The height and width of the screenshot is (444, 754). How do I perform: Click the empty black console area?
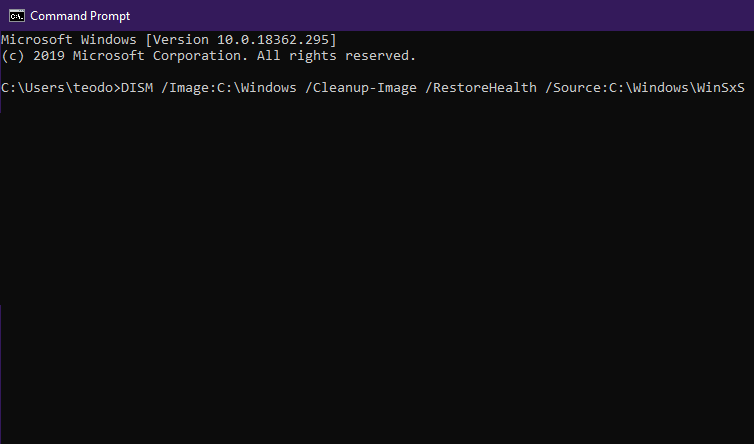pos(377,269)
